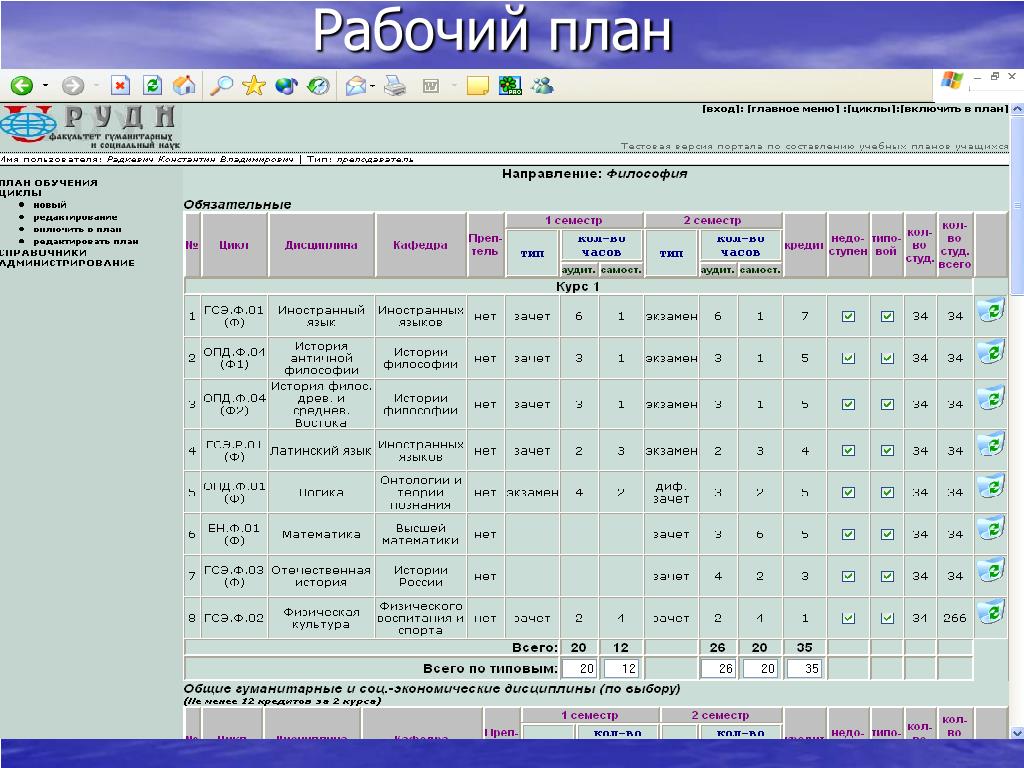The height and width of the screenshot is (768, 1024).
Task: Open Forward button history dropdown arrow
Action: coord(96,86)
